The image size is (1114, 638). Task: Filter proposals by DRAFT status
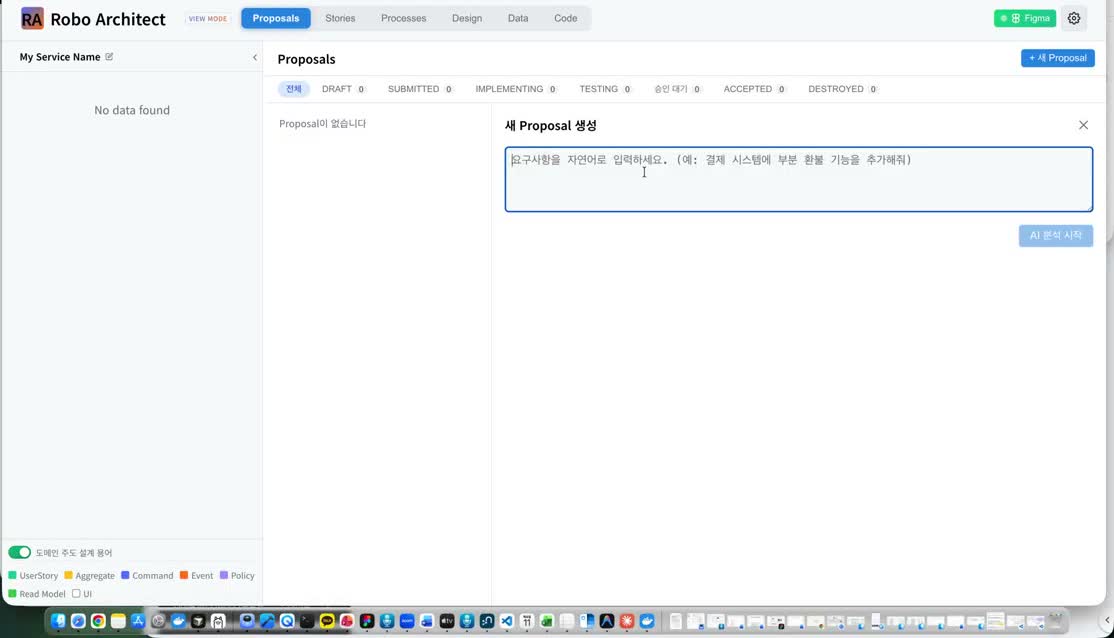pyautogui.click(x=343, y=89)
